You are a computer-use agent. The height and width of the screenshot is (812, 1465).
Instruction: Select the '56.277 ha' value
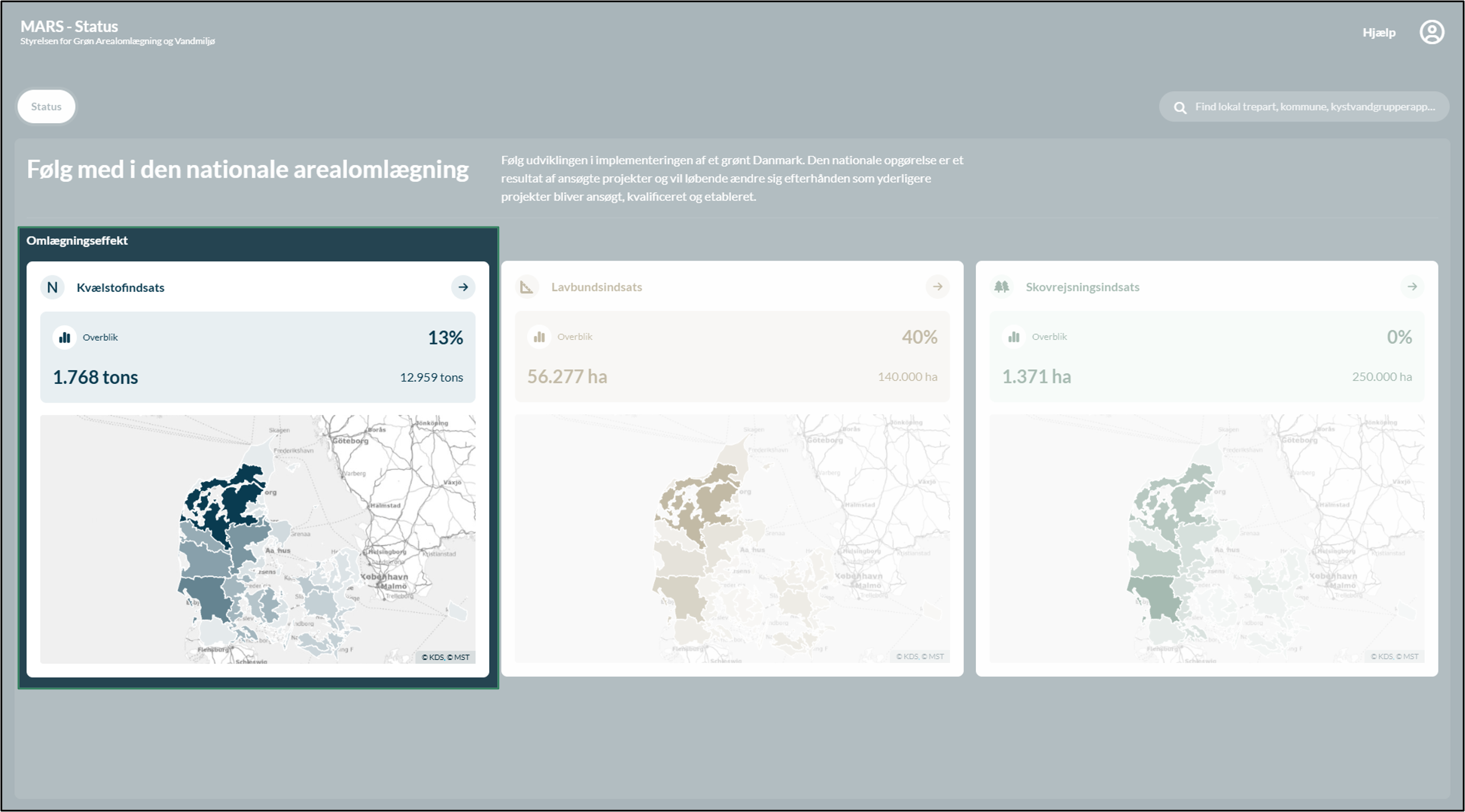567,376
